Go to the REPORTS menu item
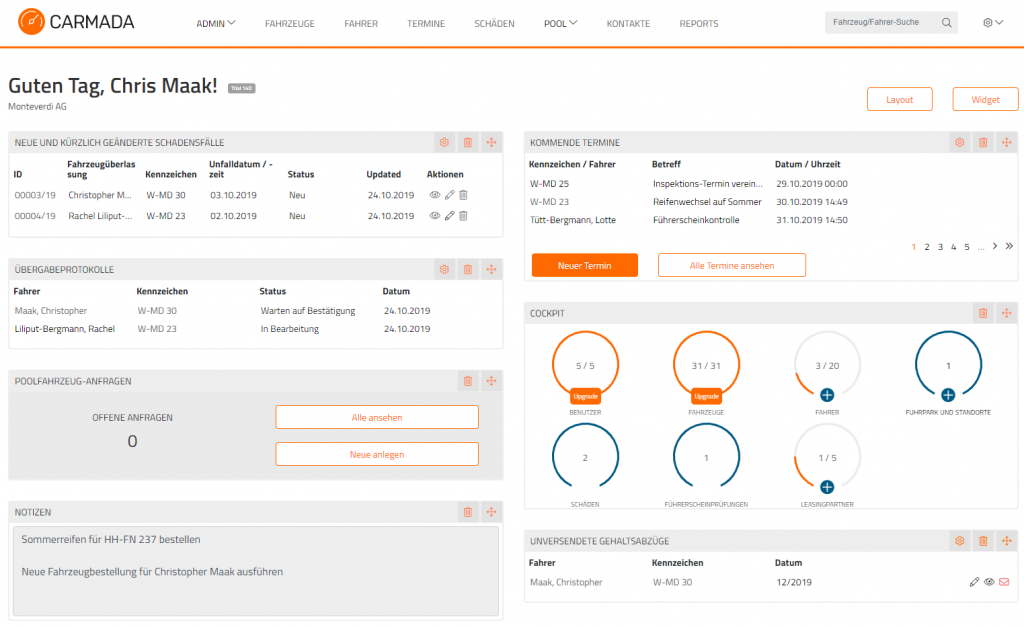 coord(699,24)
